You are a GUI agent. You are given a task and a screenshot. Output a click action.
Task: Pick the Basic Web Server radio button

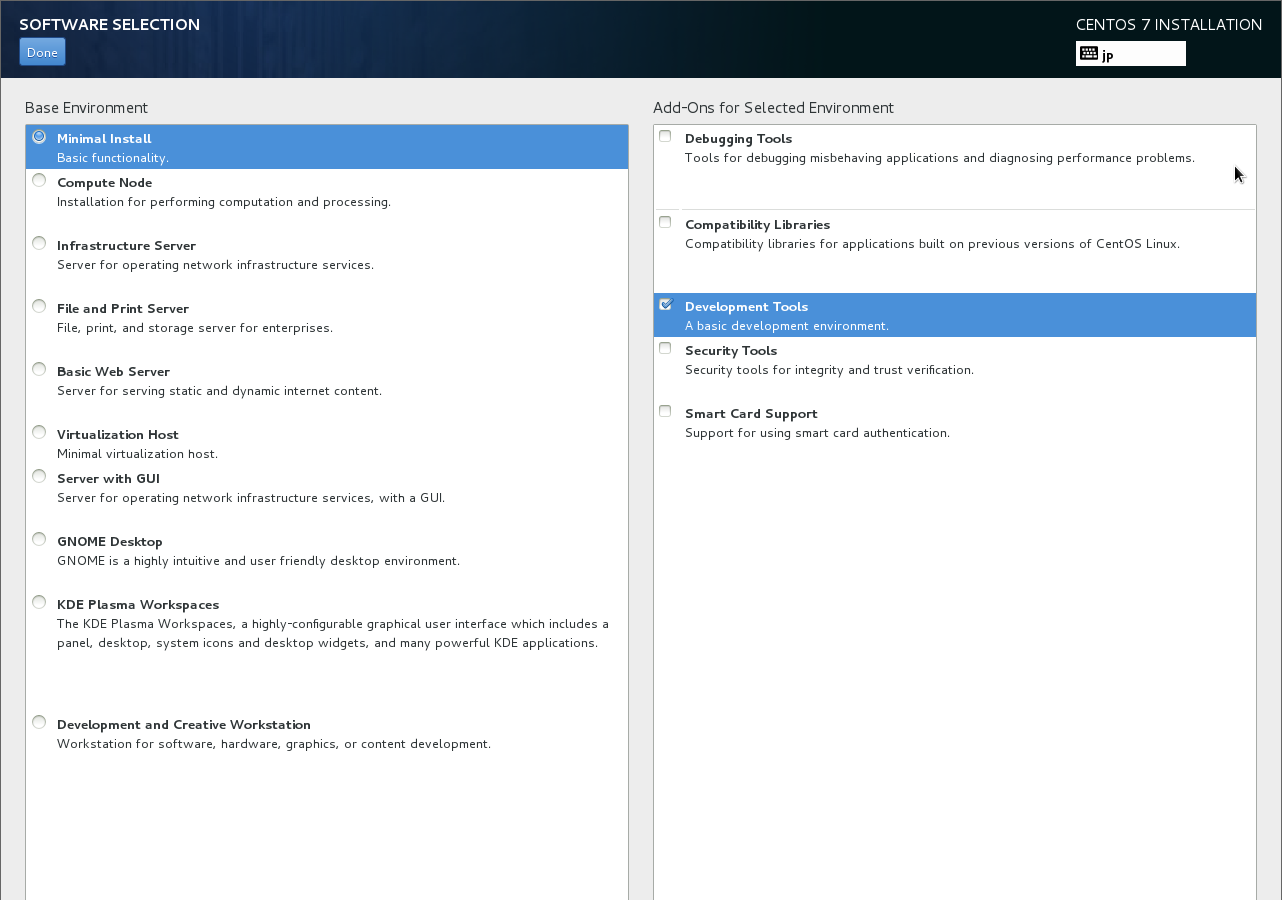tap(39, 369)
